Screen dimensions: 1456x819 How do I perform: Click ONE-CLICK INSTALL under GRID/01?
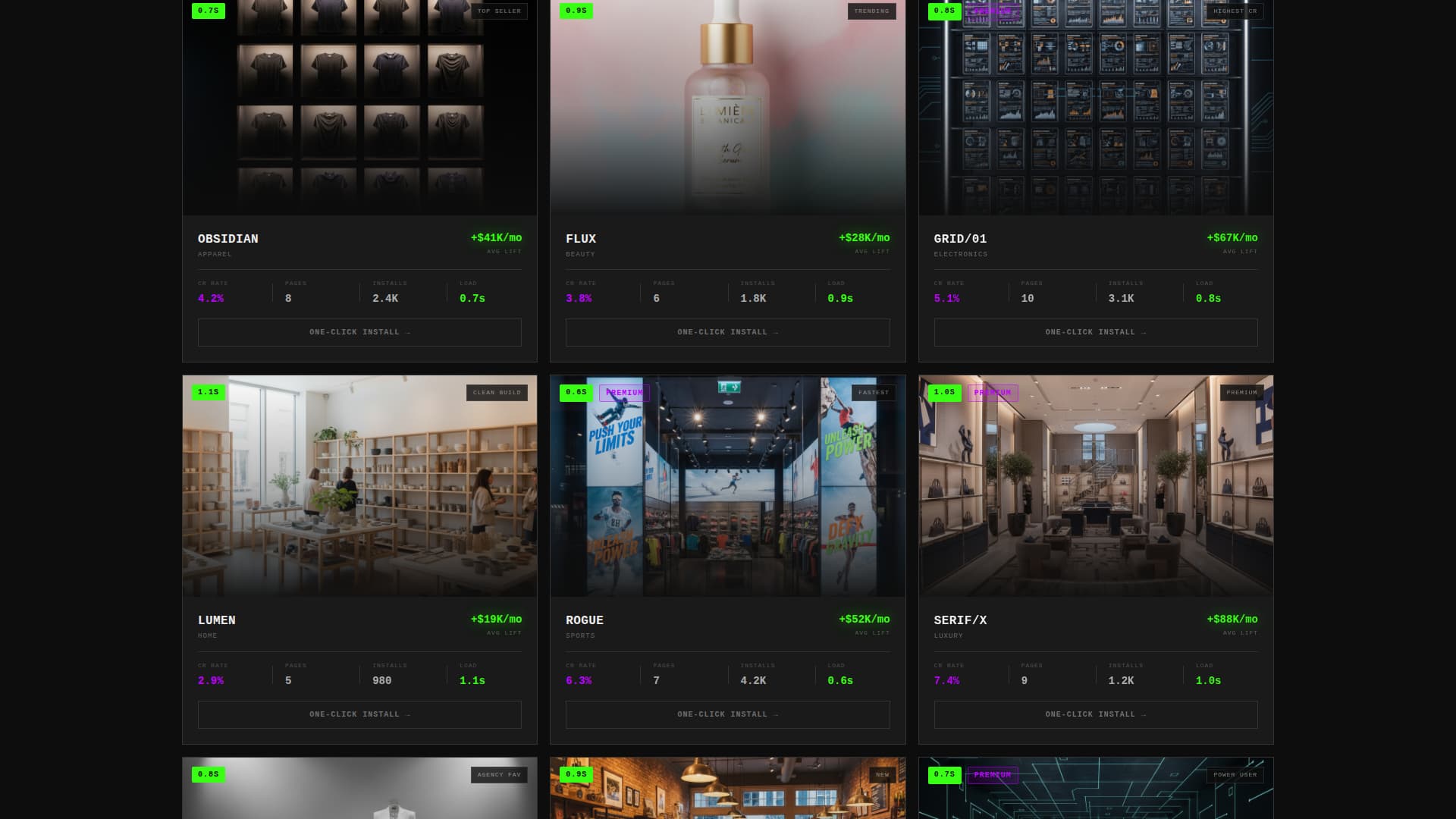pyautogui.click(x=1095, y=332)
